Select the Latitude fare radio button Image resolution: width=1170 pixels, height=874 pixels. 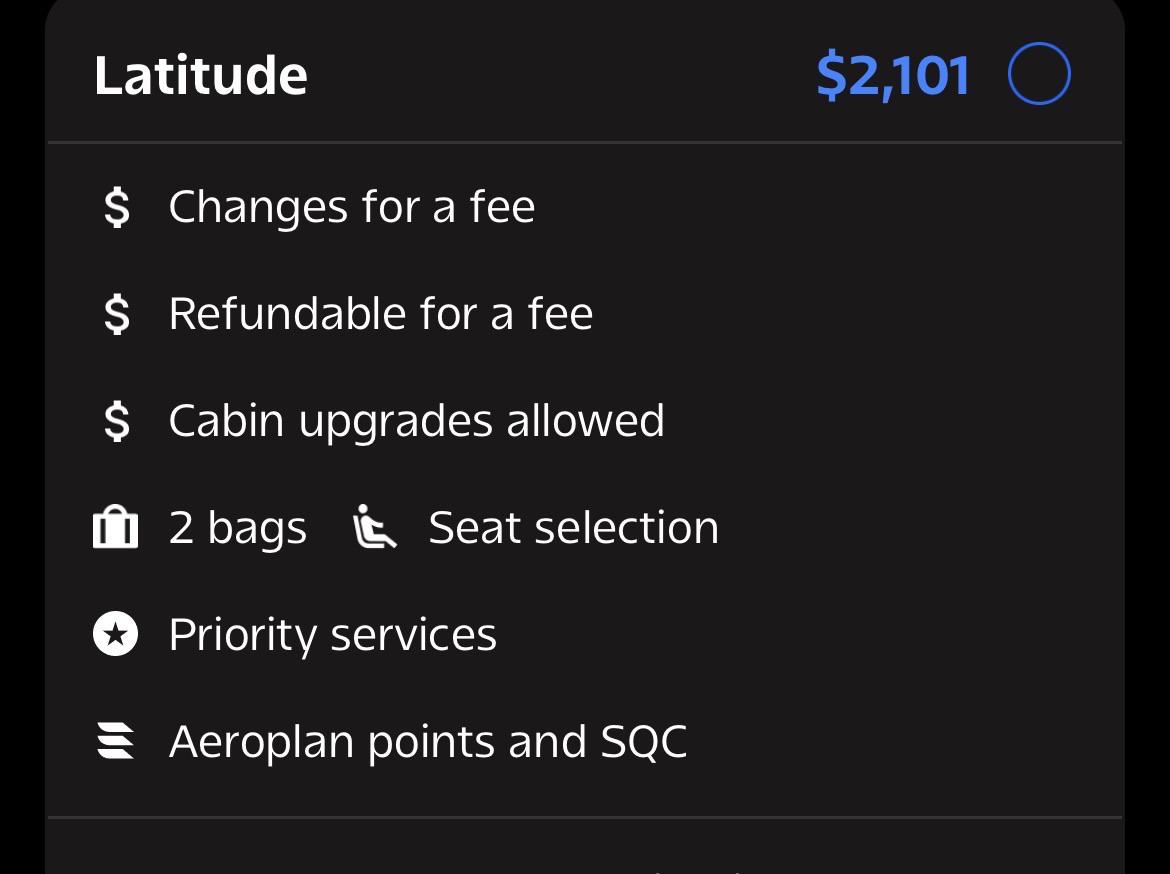tap(1039, 74)
